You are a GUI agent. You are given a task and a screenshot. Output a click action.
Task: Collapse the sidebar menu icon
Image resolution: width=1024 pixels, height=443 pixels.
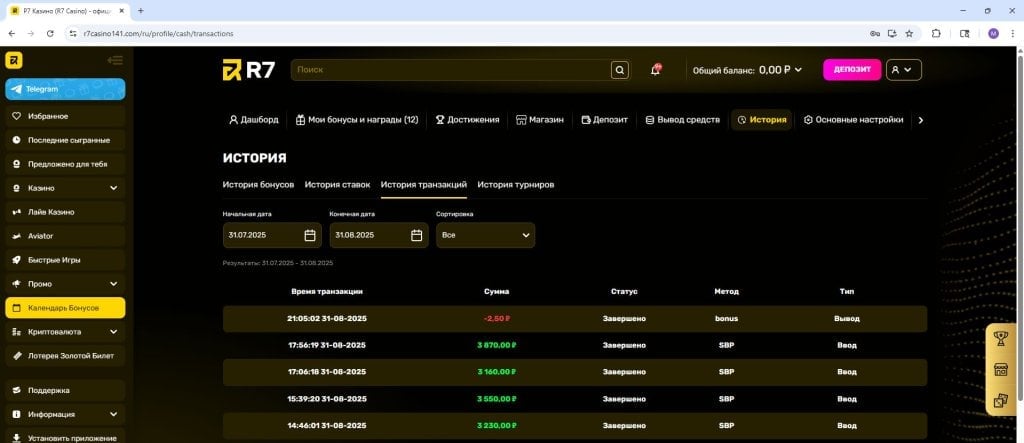115,61
